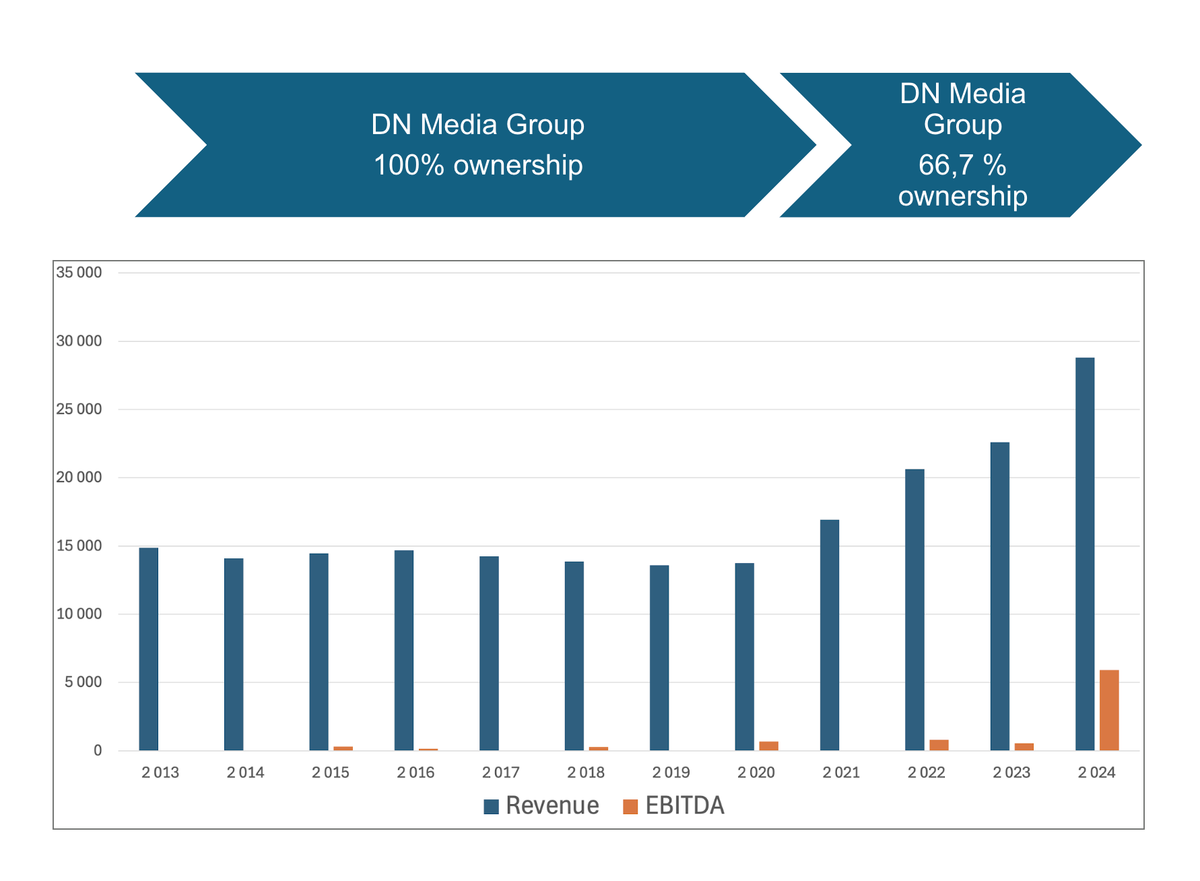Click the orange EBITDA bar for 2024
The height and width of the screenshot is (881, 1200).
click(1108, 705)
